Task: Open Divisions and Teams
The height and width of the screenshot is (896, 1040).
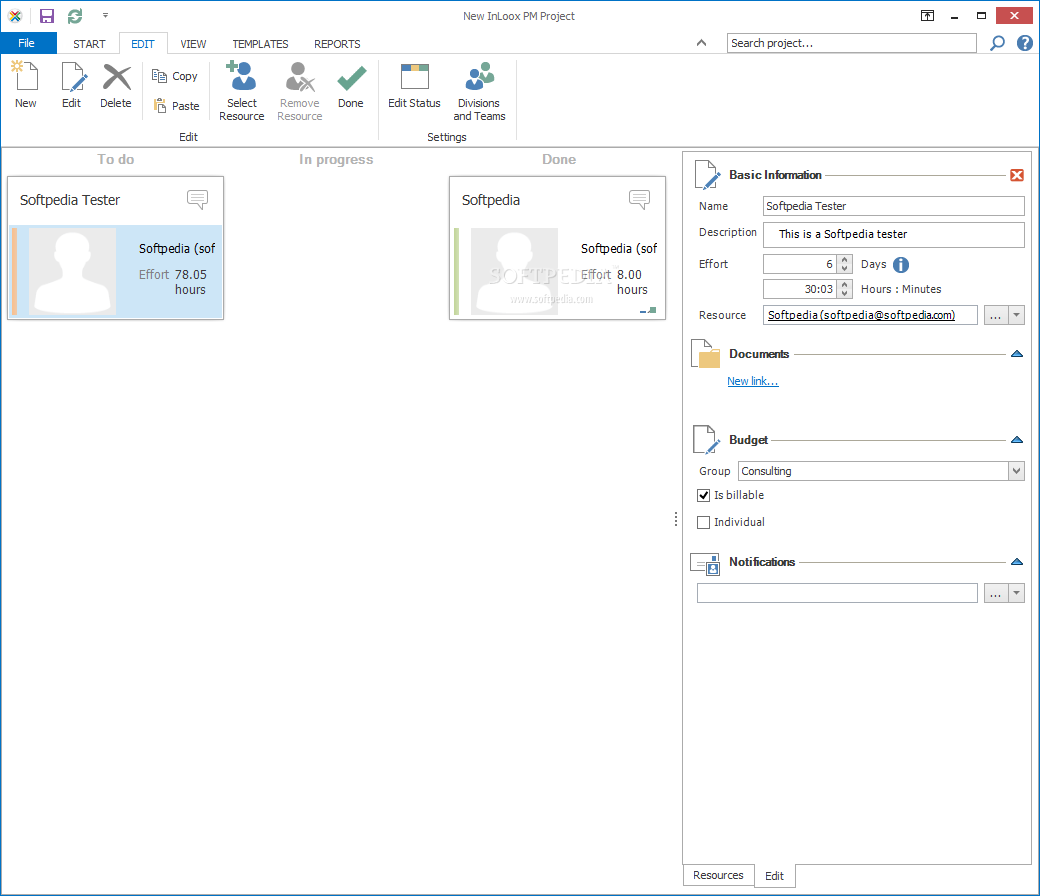Action: click(480, 91)
